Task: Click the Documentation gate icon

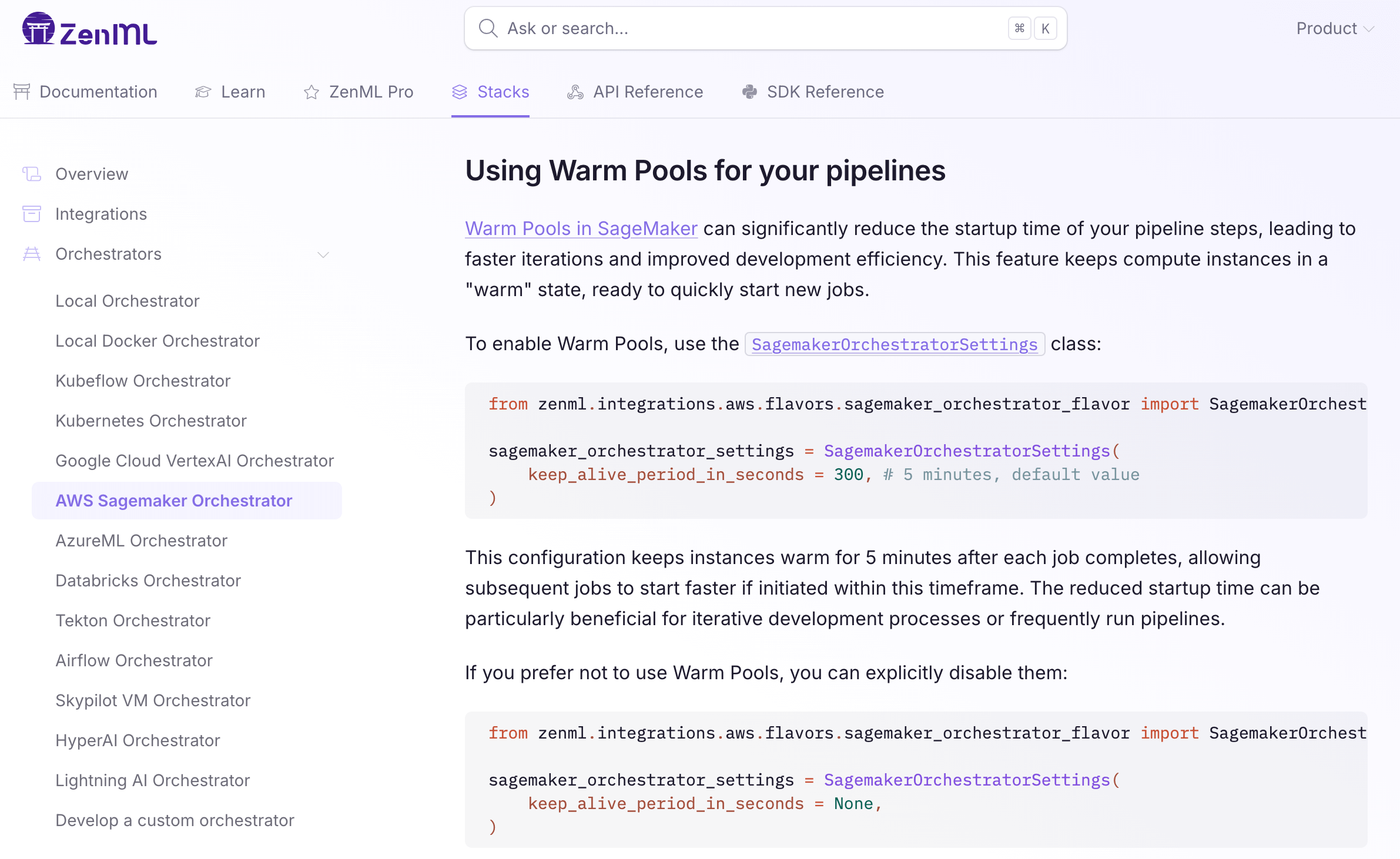Action: [x=22, y=92]
